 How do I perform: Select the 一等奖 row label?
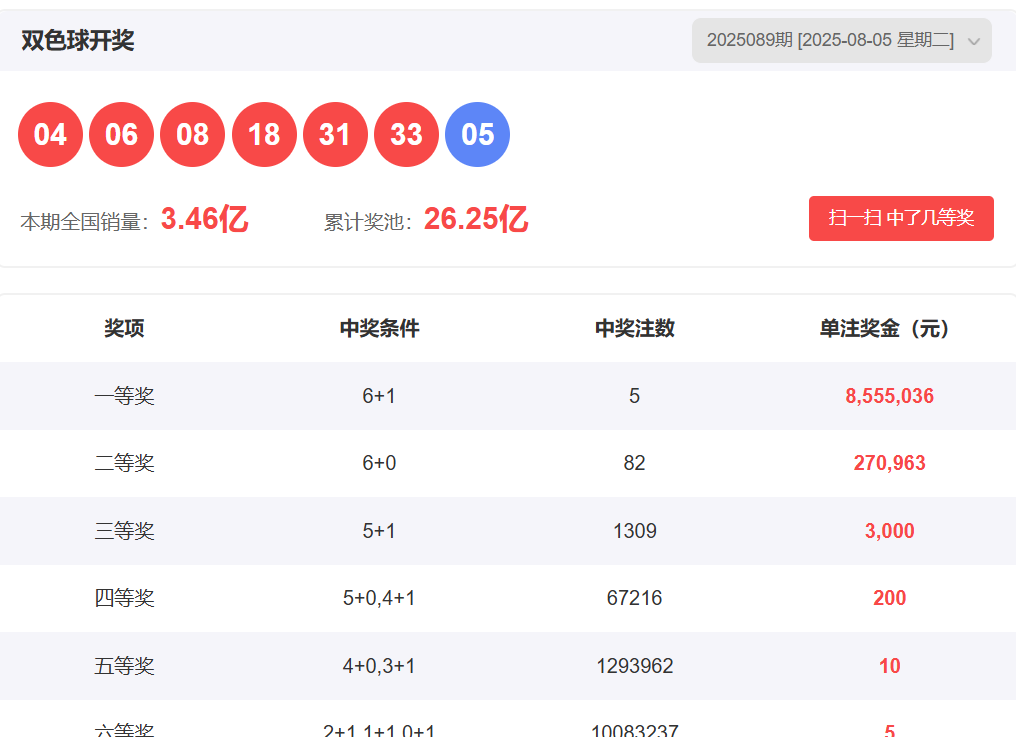pos(124,396)
